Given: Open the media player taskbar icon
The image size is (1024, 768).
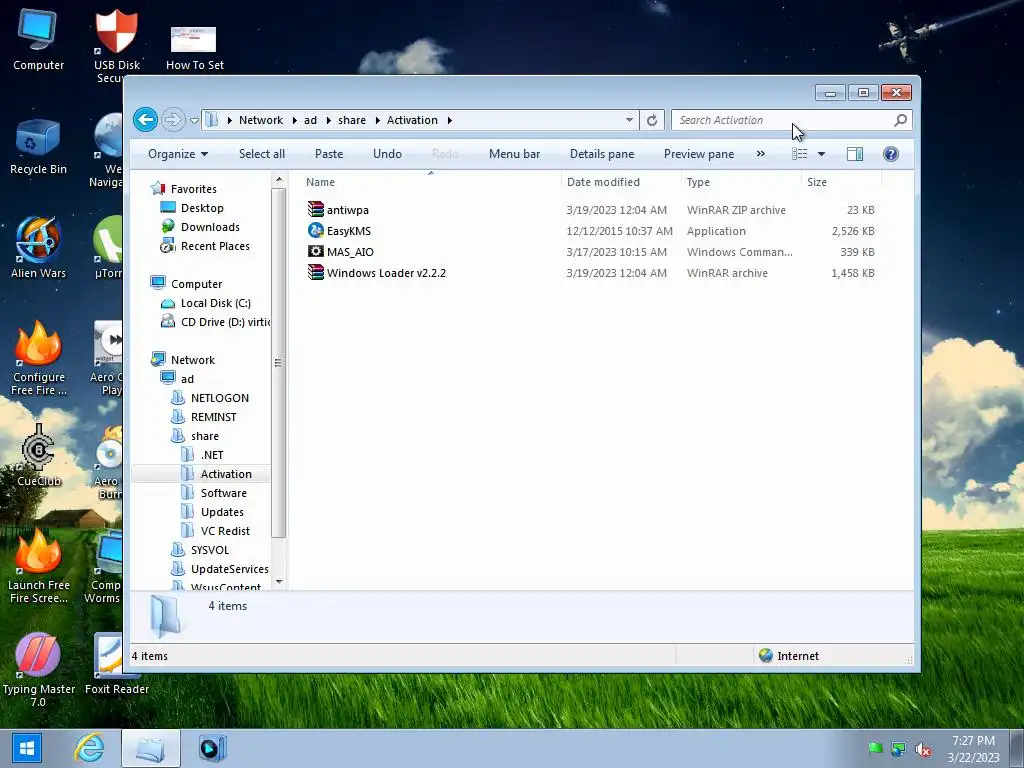Looking at the screenshot, I should pyautogui.click(x=212, y=748).
